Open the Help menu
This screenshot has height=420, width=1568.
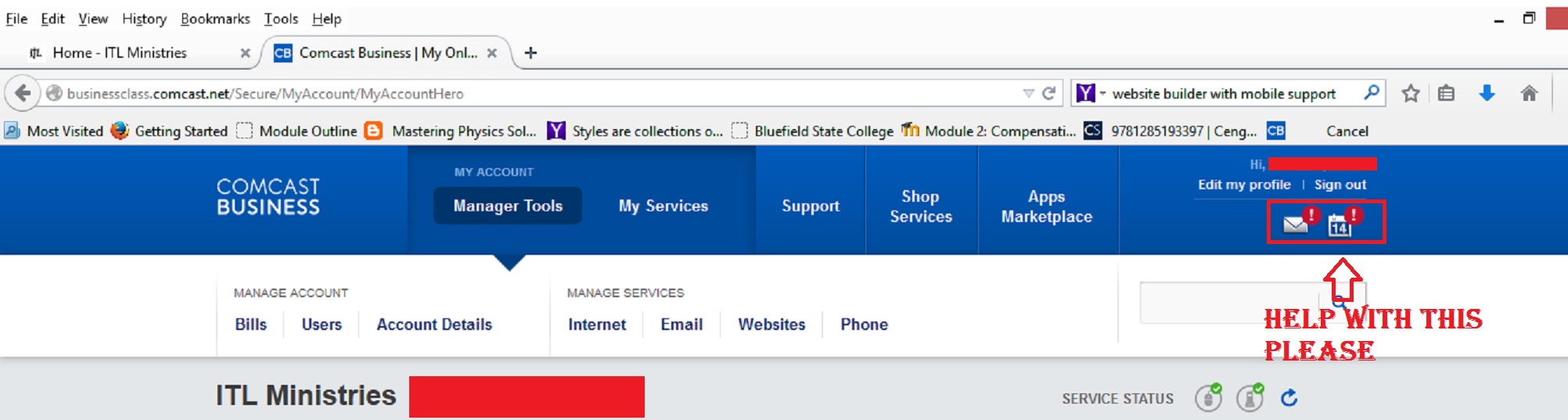326,19
